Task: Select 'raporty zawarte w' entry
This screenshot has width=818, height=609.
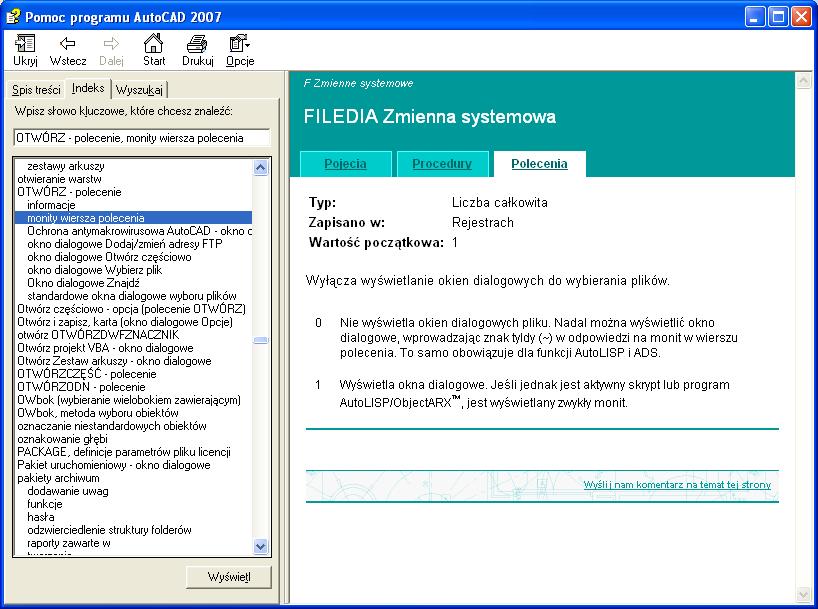Action: [x=69, y=543]
